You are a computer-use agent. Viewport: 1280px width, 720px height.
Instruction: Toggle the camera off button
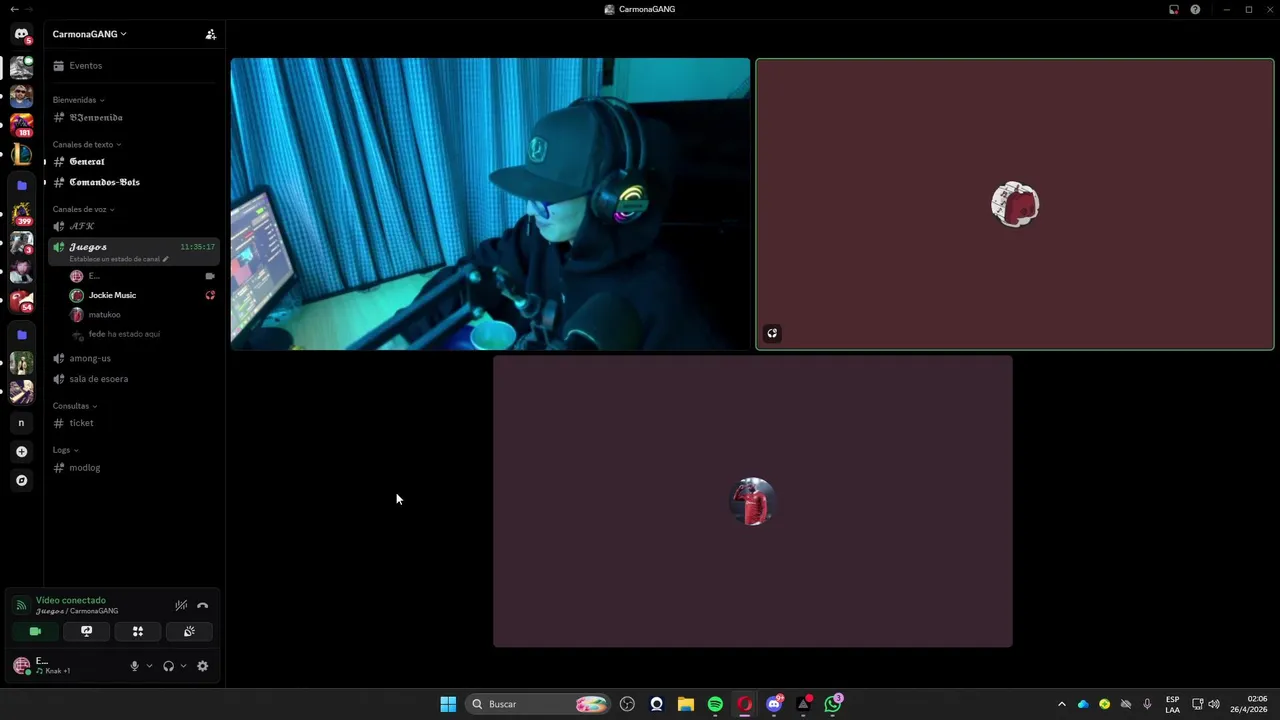pos(35,631)
